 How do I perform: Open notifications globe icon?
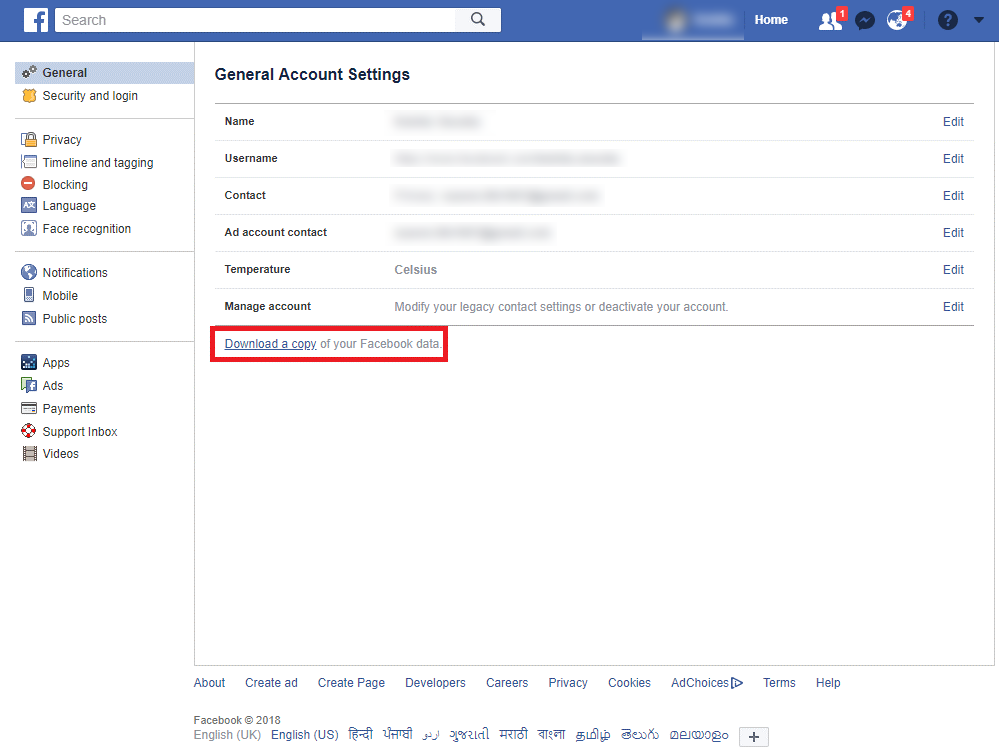click(x=898, y=21)
